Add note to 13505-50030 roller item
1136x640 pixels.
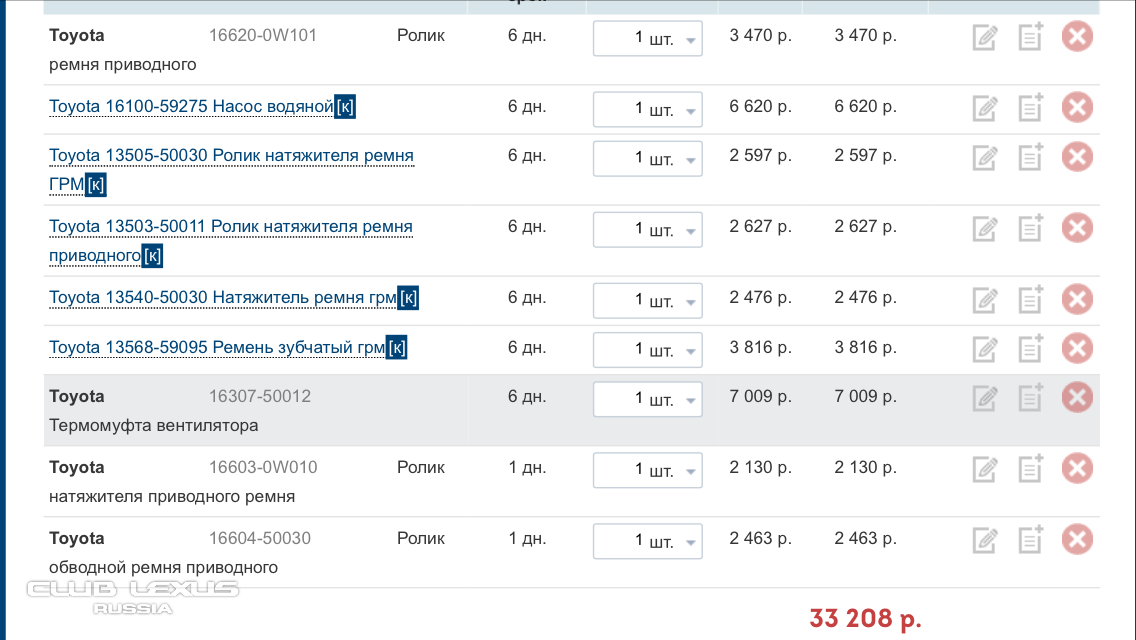tap(1030, 157)
